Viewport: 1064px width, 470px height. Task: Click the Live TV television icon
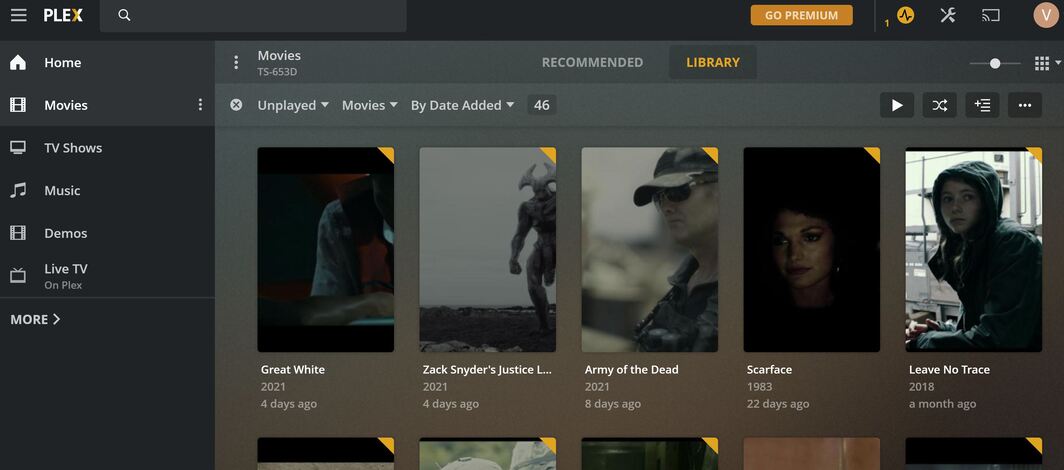click(18, 275)
